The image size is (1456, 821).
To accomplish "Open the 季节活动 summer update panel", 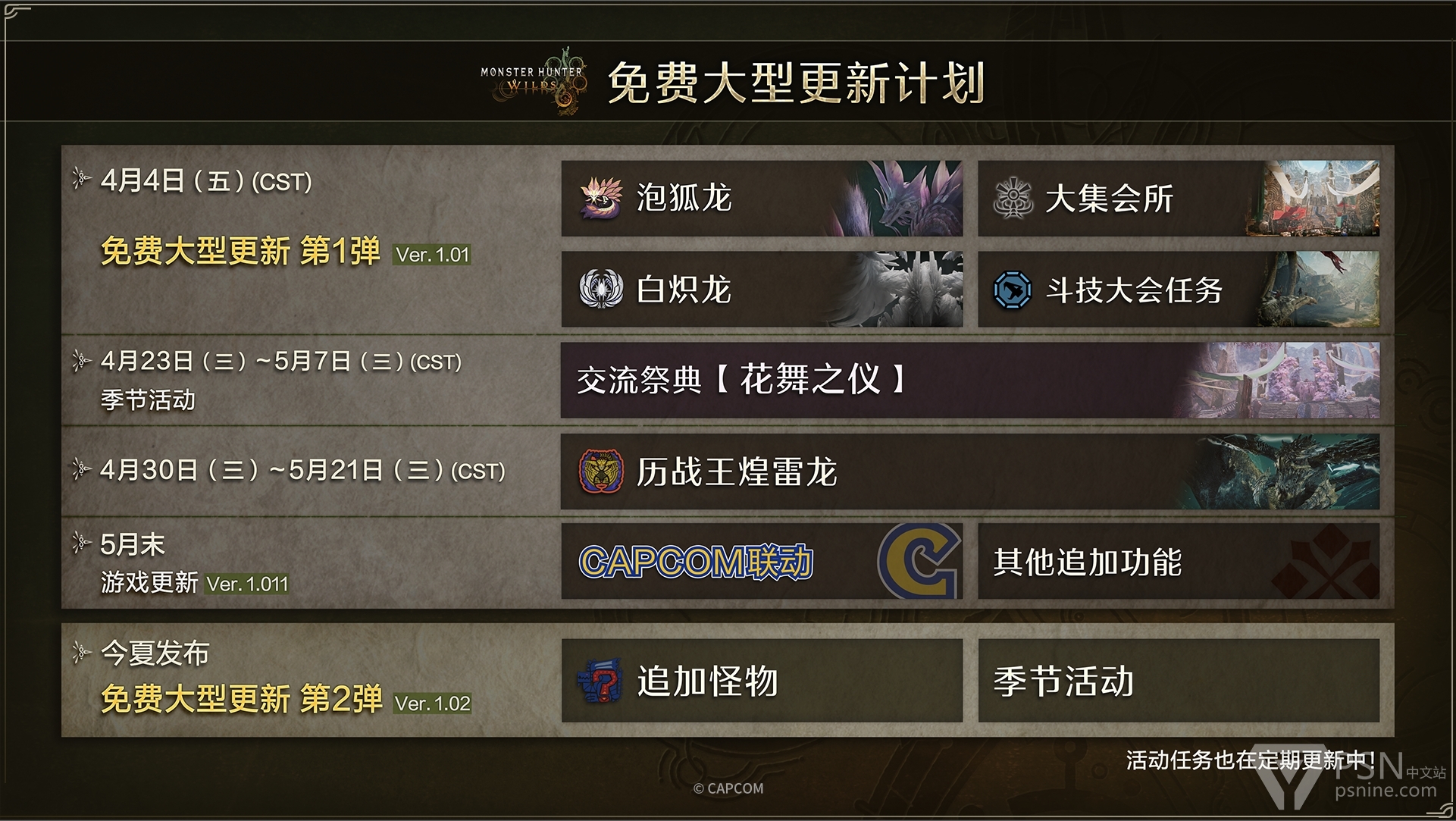I will (1179, 680).
